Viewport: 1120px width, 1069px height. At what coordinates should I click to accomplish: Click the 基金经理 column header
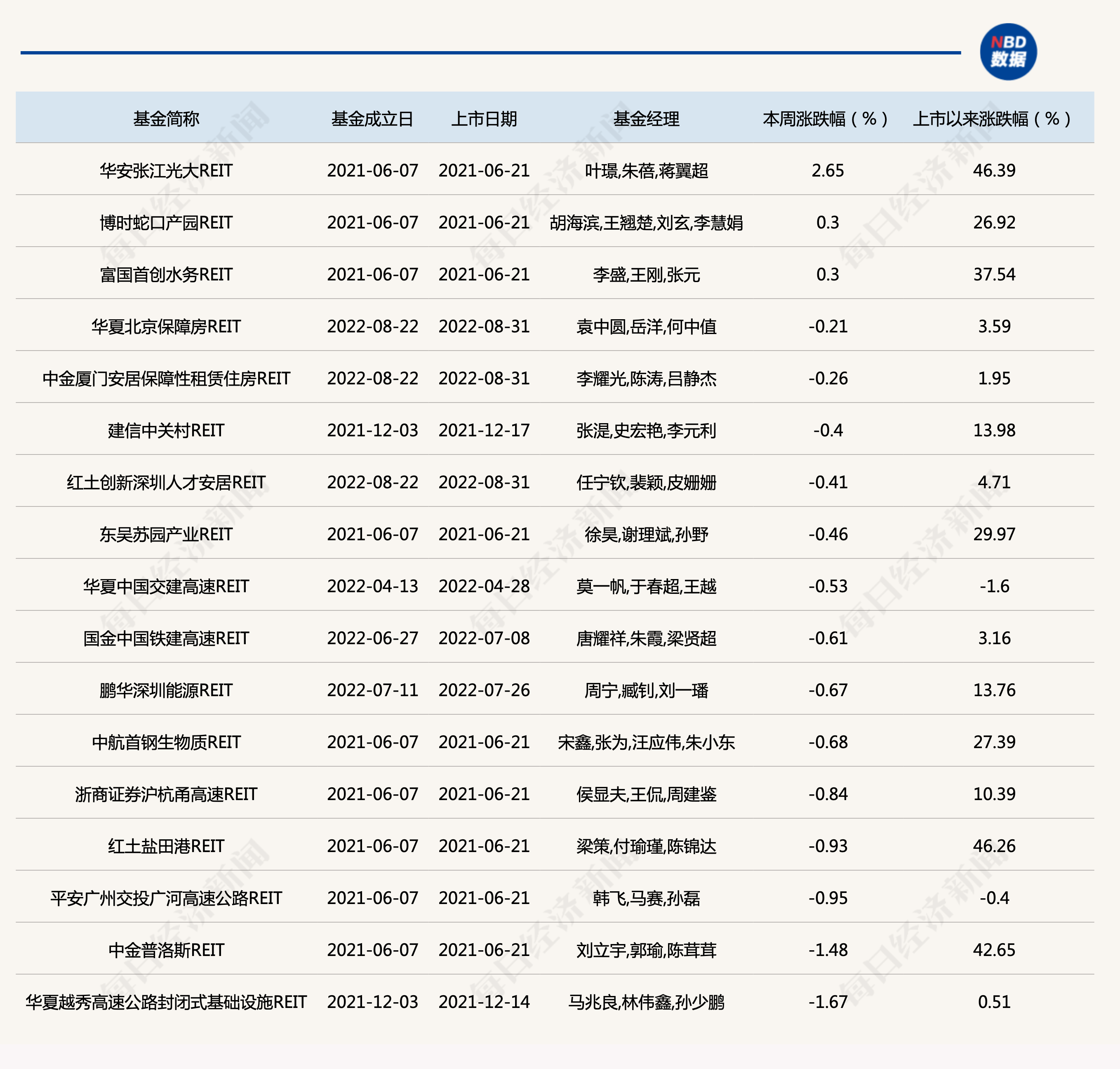point(646,118)
